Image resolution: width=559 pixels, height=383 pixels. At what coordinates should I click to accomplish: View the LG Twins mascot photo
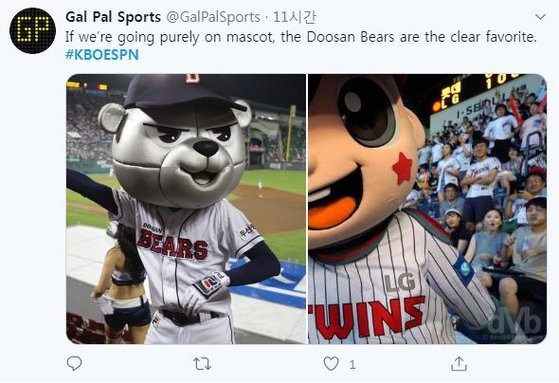pyautogui.click(x=427, y=209)
